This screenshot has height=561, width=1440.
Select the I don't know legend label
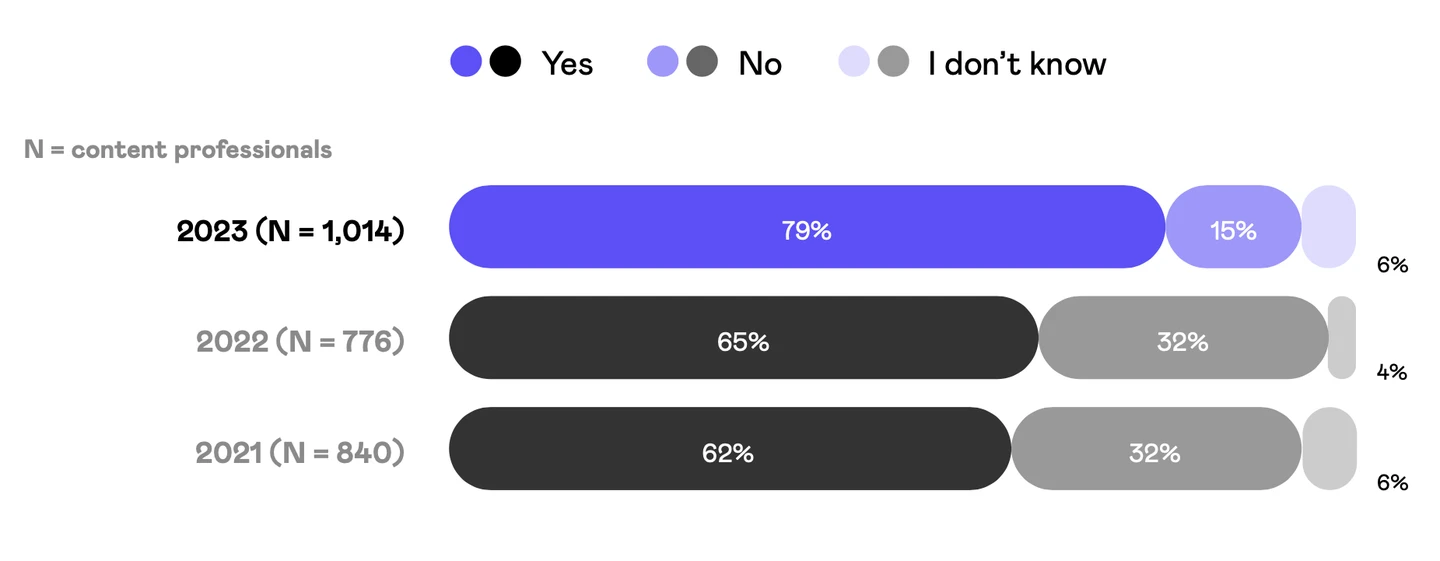point(1017,64)
